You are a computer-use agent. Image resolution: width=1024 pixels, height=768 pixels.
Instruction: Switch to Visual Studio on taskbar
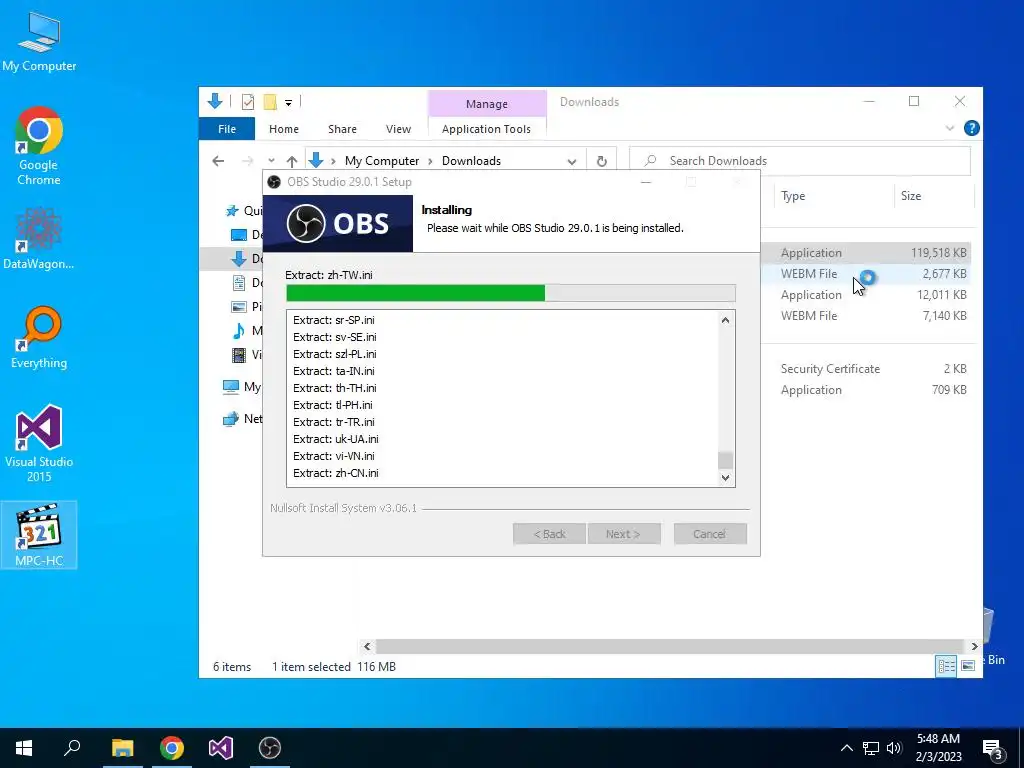point(221,748)
